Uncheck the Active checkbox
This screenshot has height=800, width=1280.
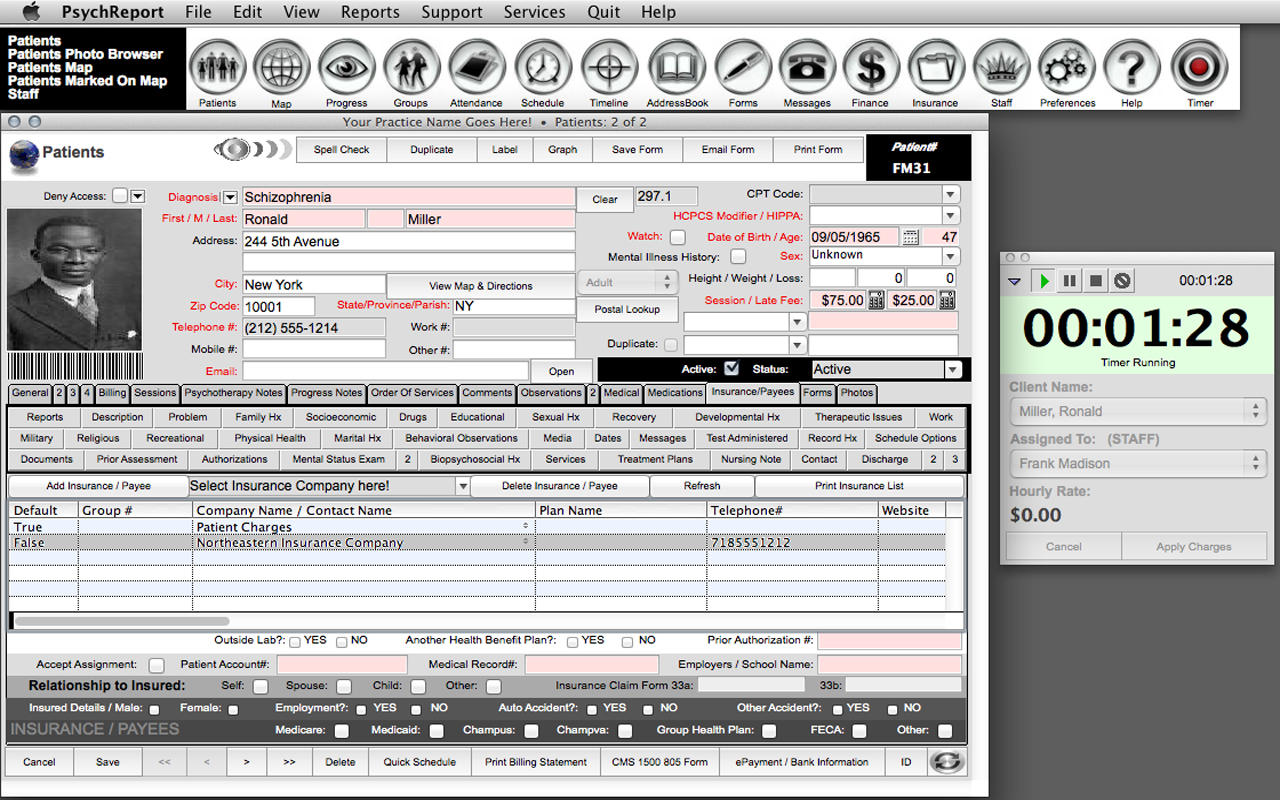(732, 369)
